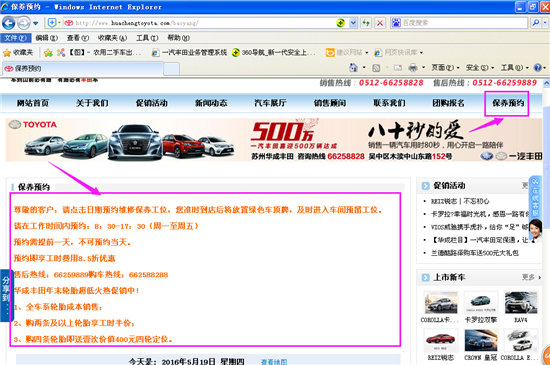Open 团购报名 navigation link
Viewport: 550px width, 365px height.
coord(448,103)
